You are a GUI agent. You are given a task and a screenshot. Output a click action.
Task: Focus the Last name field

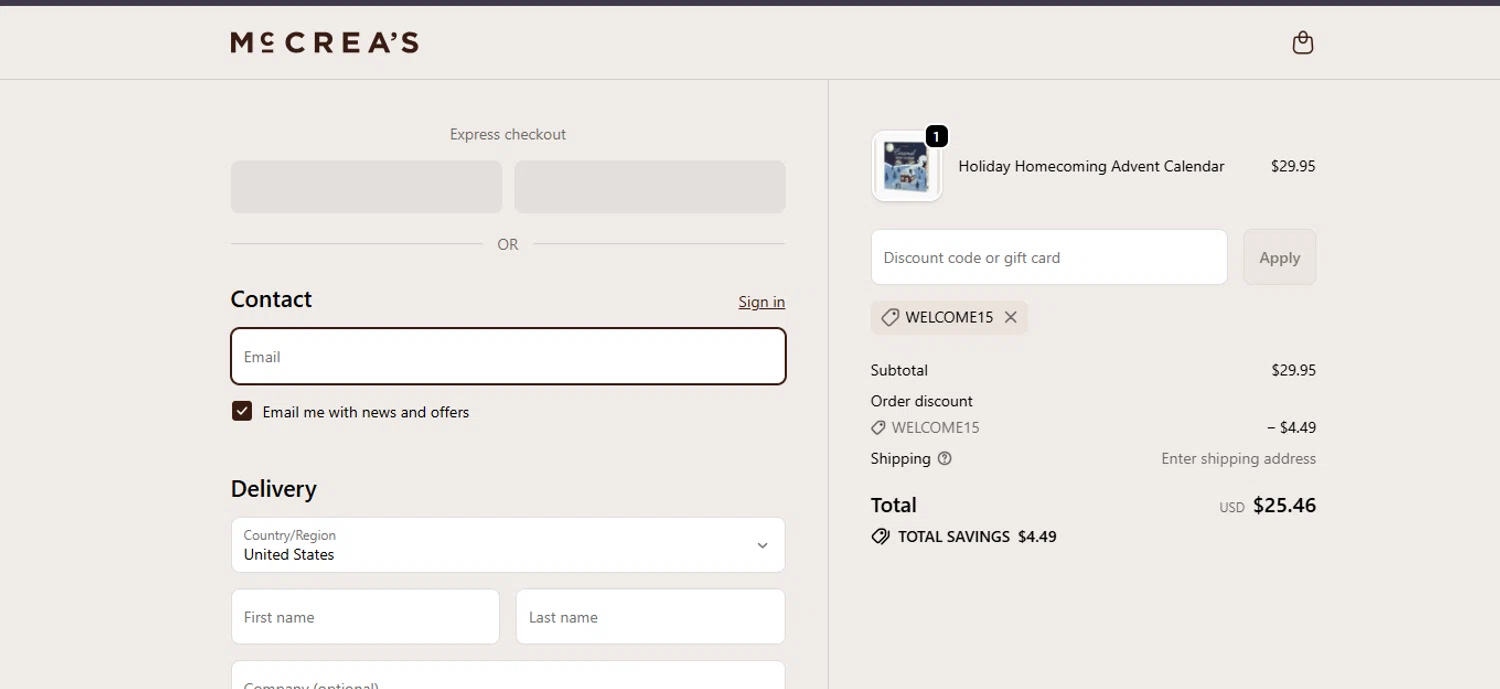(650, 617)
